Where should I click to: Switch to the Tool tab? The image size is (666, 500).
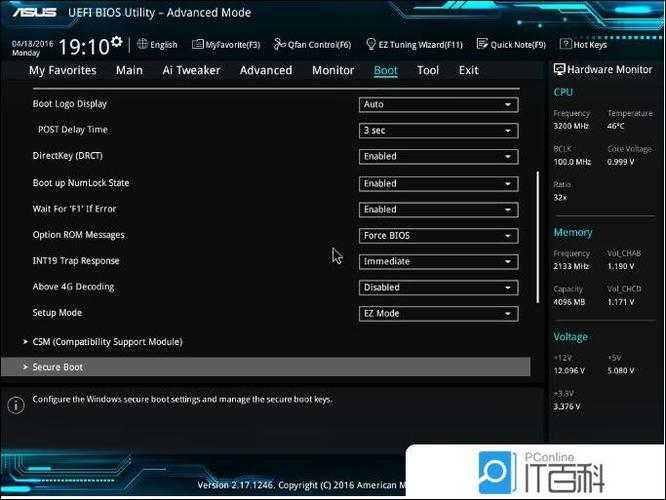(428, 70)
